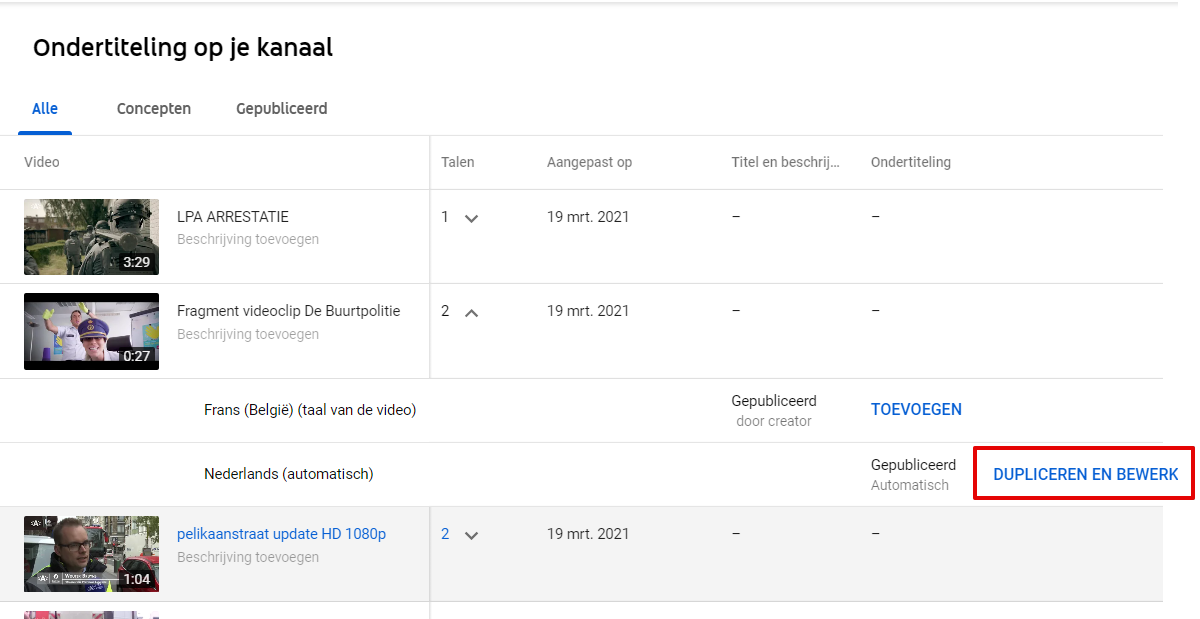Screen dimensions: 1200x619
Task: Open the pelikaanstraat update video thumbnail
Action: (x=91, y=554)
